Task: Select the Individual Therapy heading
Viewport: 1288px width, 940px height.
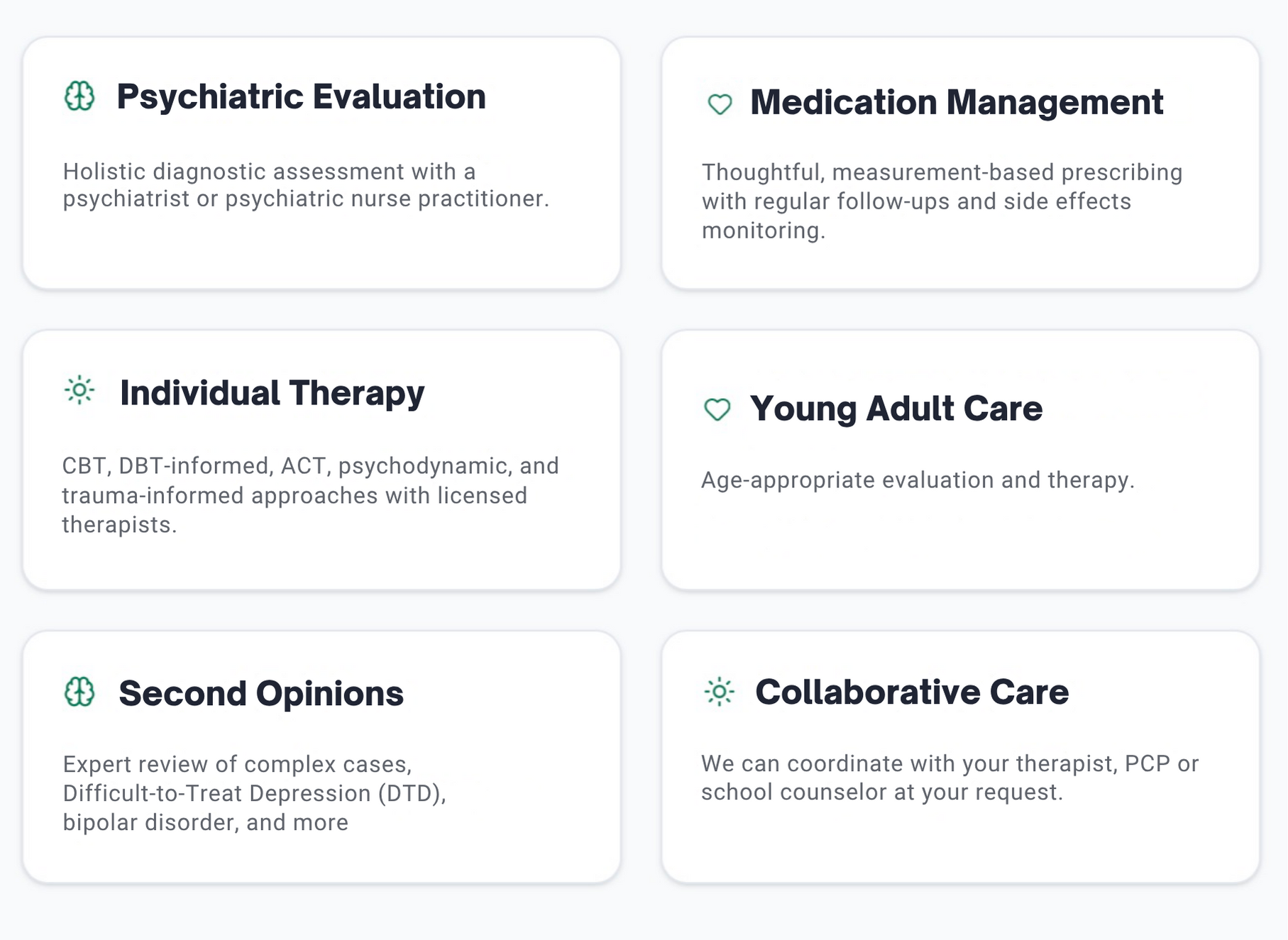Action: (x=272, y=392)
